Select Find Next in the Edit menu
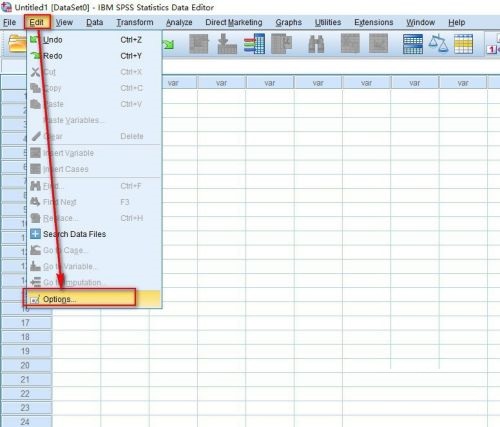The width and height of the screenshot is (500, 427). [x=95, y=202]
